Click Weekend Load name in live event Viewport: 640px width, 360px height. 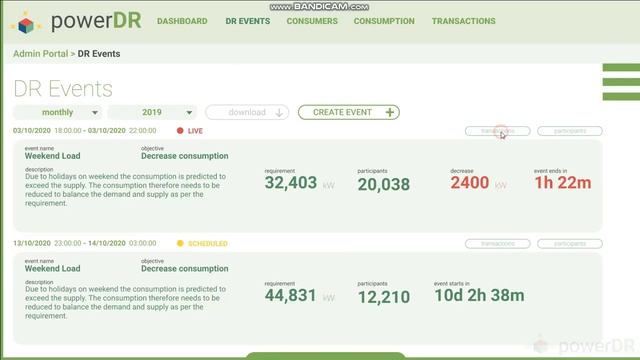coord(53,156)
